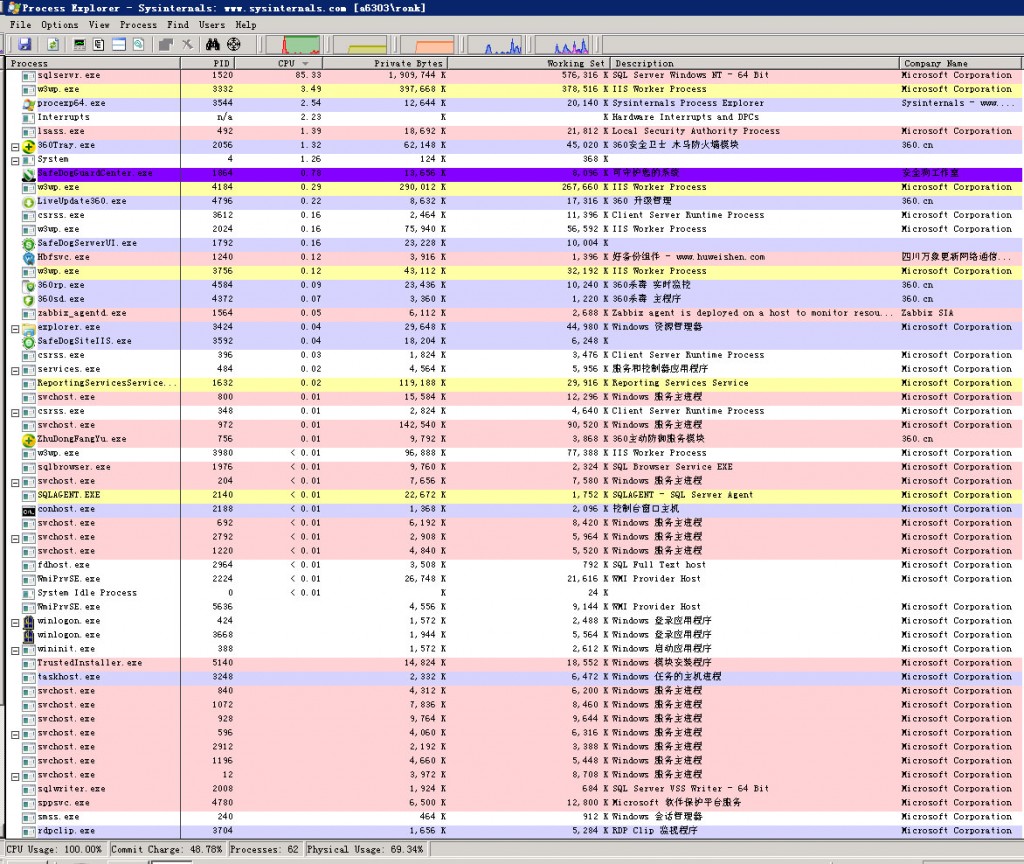Image resolution: width=1024 pixels, height=864 pixels.
Task: Collapse the 360Tray.exe process tree
Action: pos(15,146)
